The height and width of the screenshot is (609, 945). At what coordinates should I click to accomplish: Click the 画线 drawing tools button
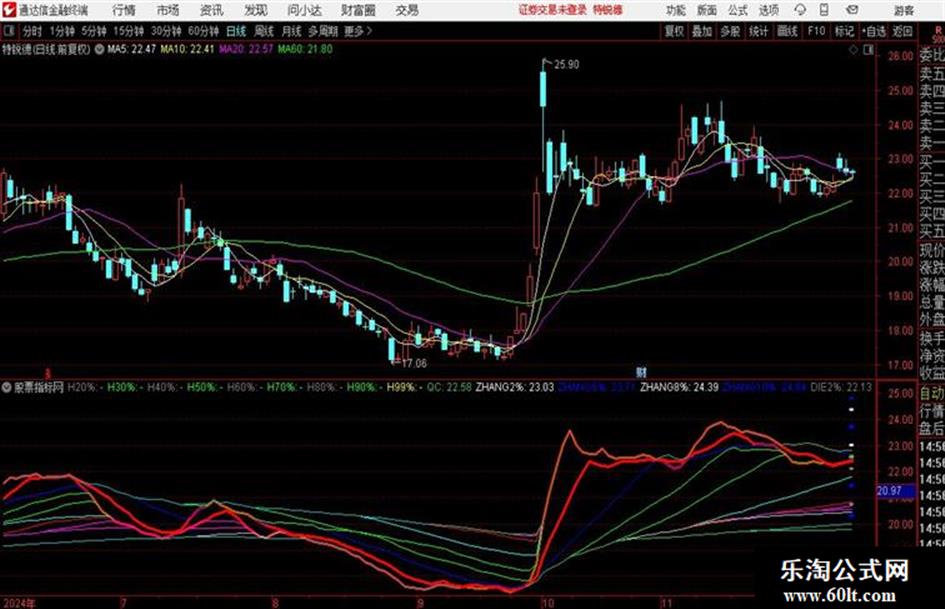tap(787, 31)
